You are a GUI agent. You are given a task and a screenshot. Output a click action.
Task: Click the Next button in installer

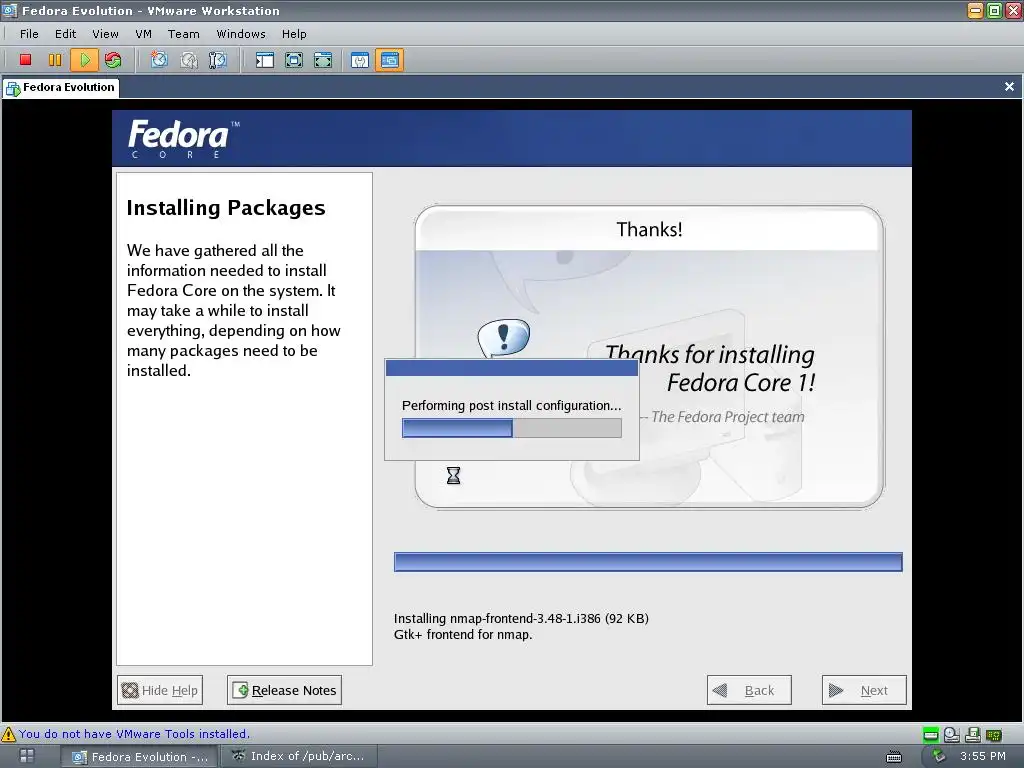click(x=864, y=690)
